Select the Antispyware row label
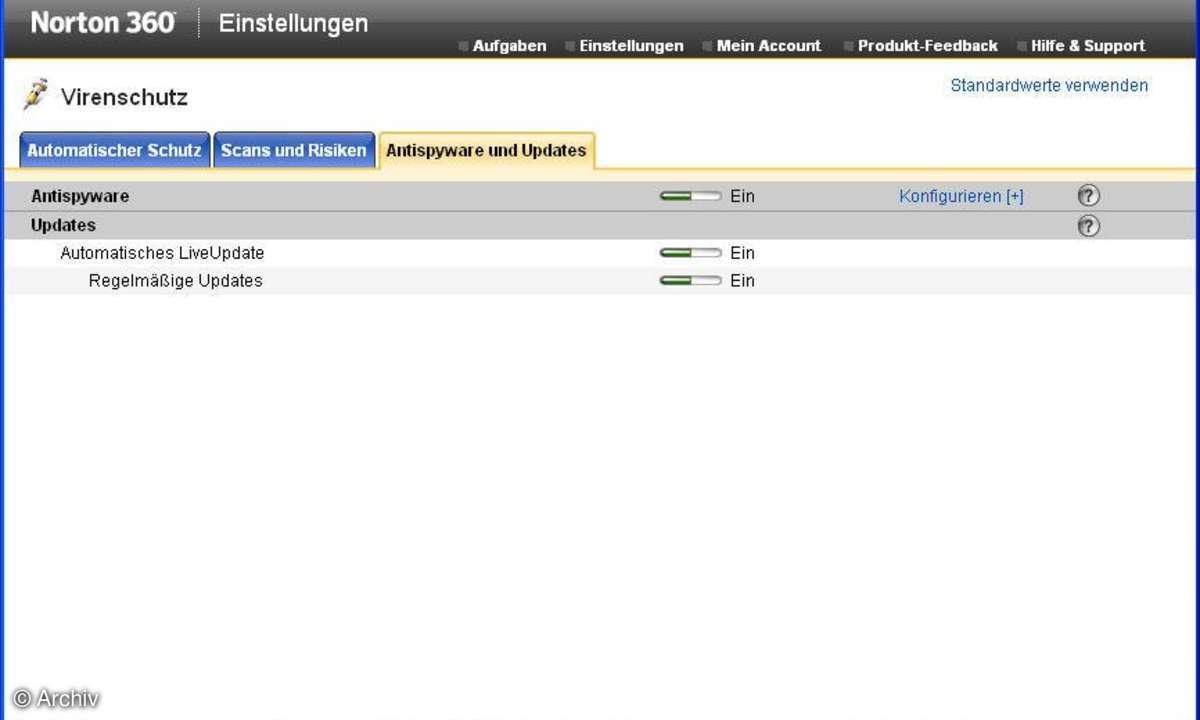The width and height of the screenshot is (1200, 720). [80, 196]
